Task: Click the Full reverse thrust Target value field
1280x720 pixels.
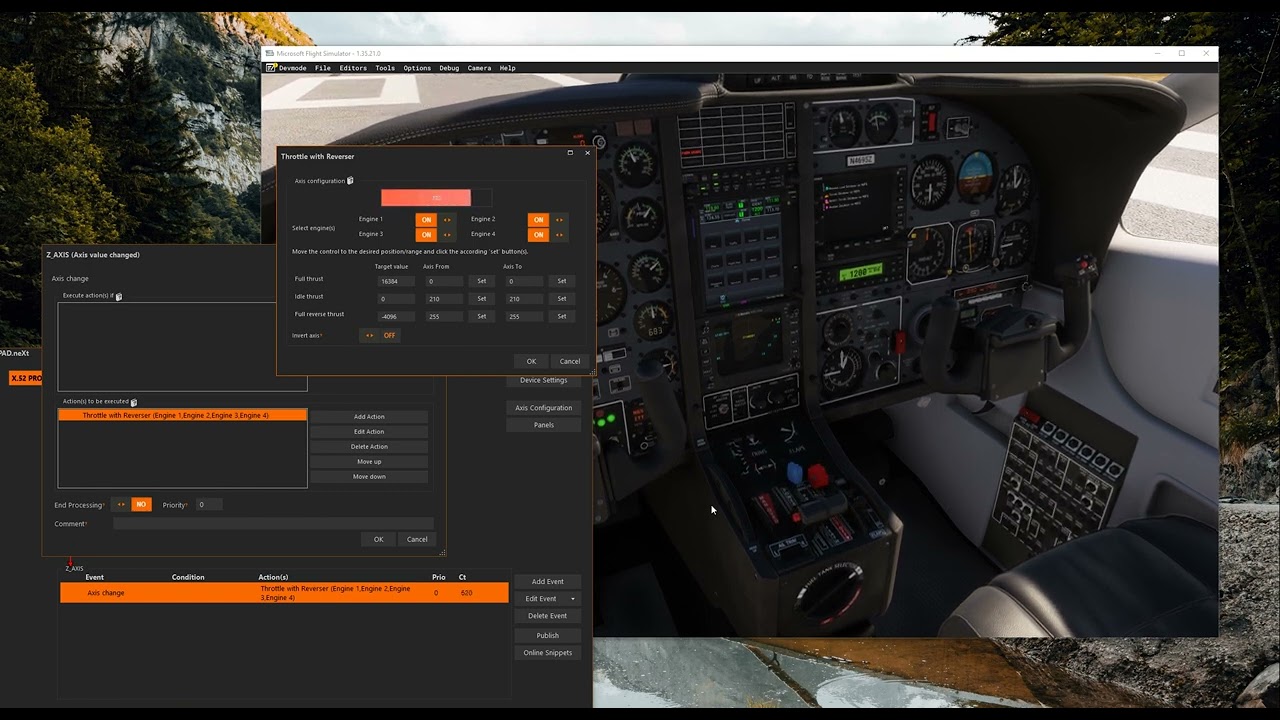Action: (396, 316)
